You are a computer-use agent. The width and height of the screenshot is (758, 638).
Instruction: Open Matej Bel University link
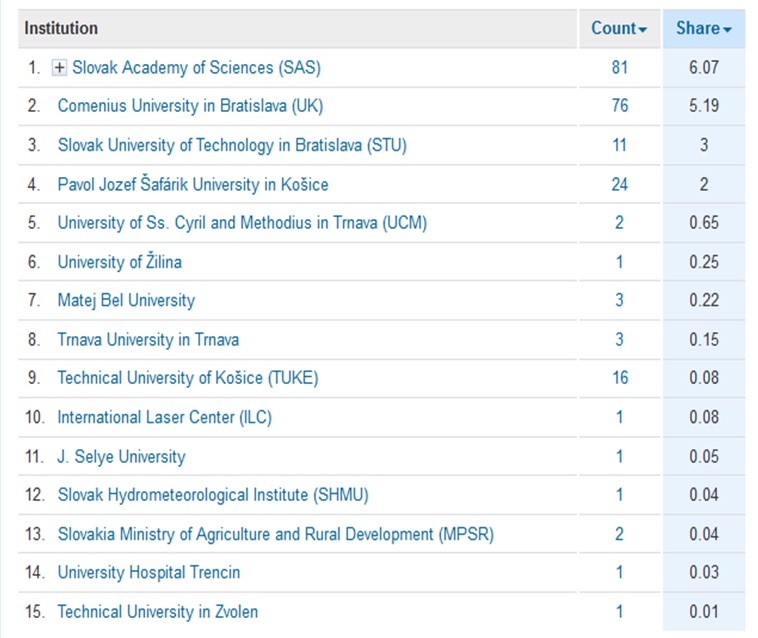click(x=126, y=300)
